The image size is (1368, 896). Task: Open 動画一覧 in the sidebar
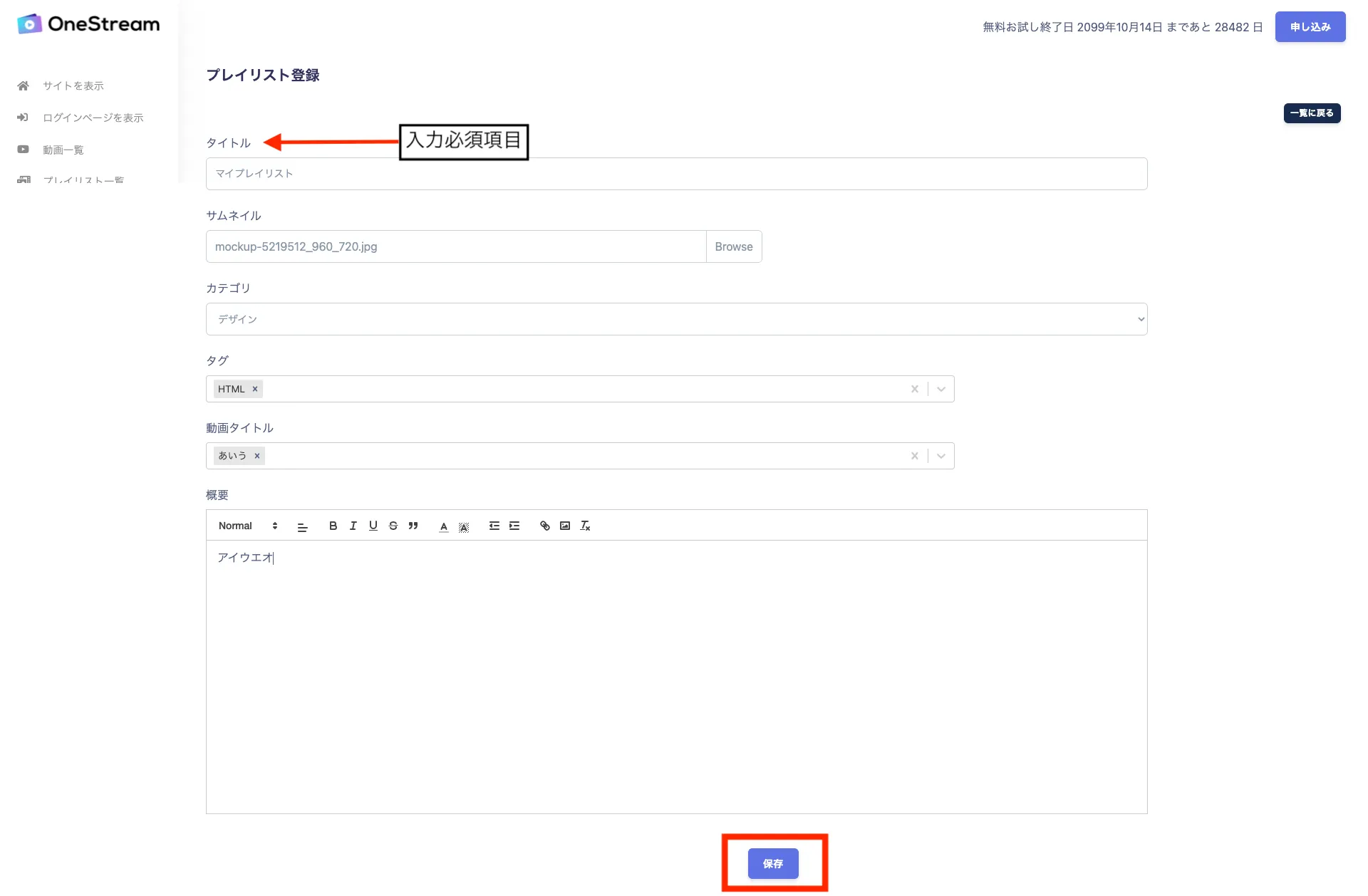(x=63, y=150)
